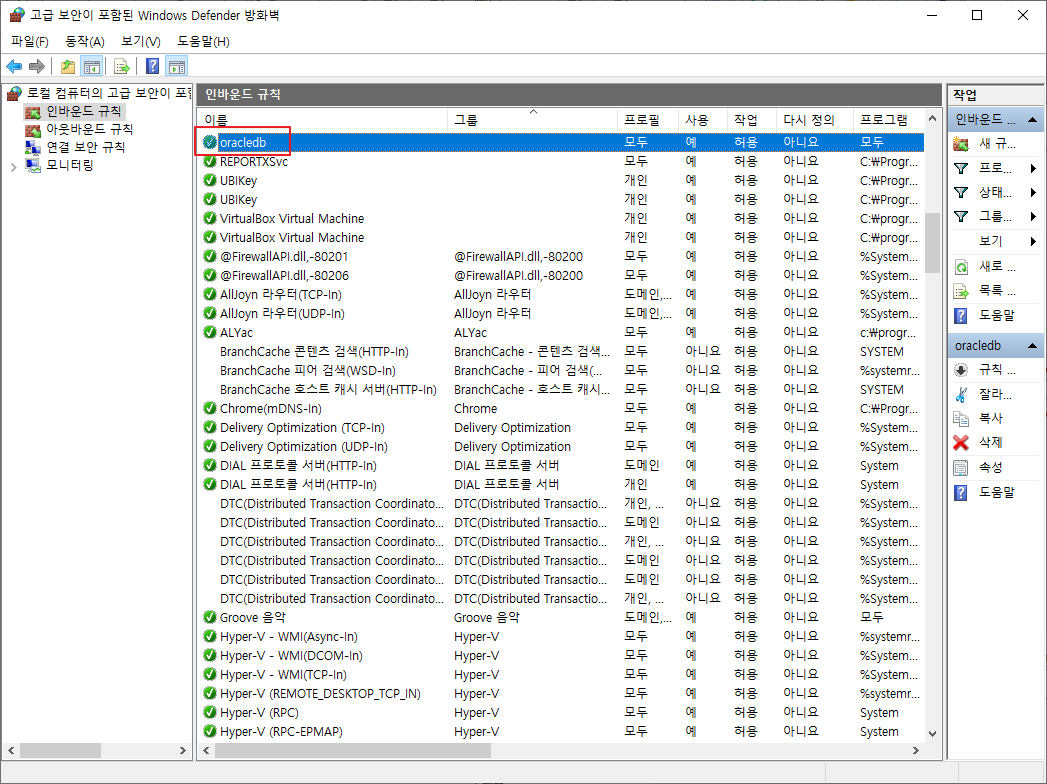
Task: Click the Export List toolbar icon
Action: coord(122,66)
